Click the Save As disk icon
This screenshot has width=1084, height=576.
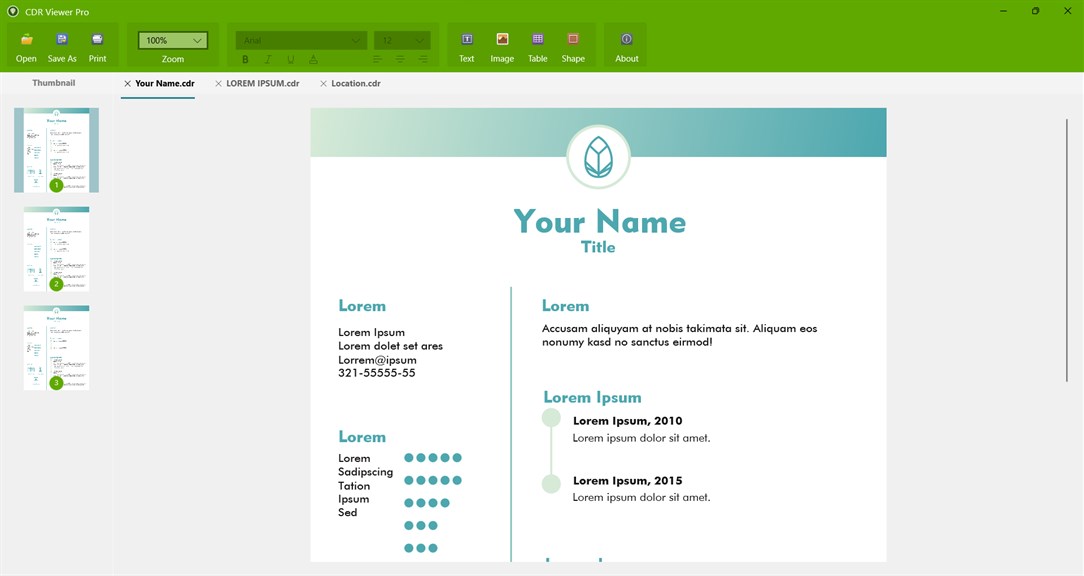coord(62,39)
